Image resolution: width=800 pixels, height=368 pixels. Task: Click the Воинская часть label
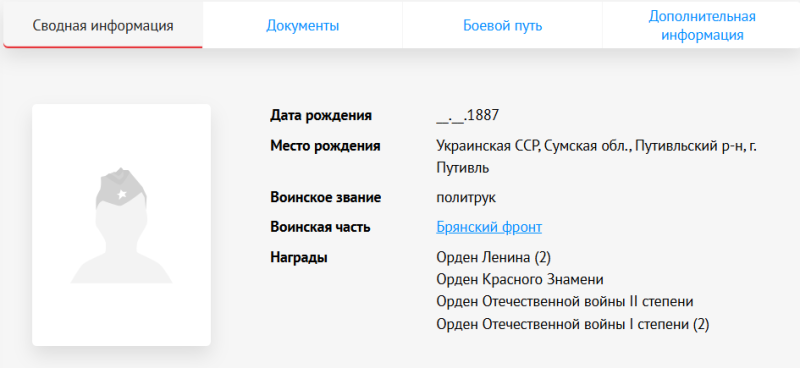320,227
